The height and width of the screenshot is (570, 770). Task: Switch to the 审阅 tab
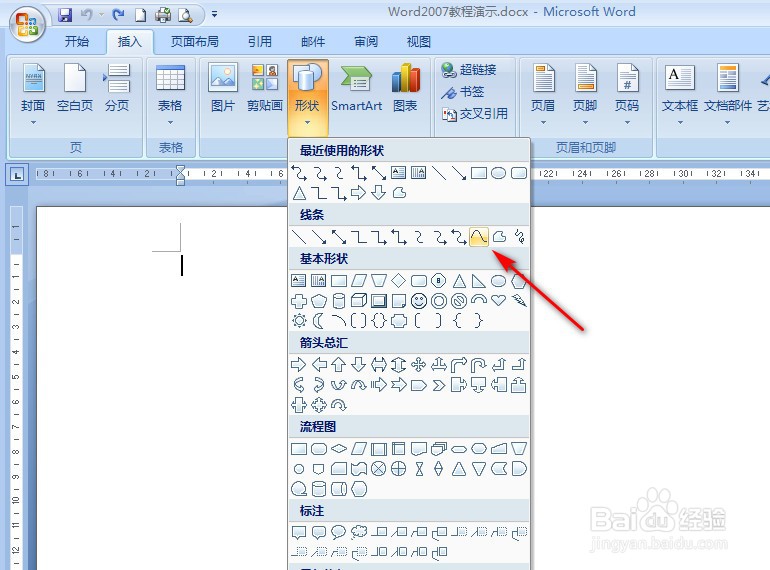pyautogui.click(x=366, y=42)
